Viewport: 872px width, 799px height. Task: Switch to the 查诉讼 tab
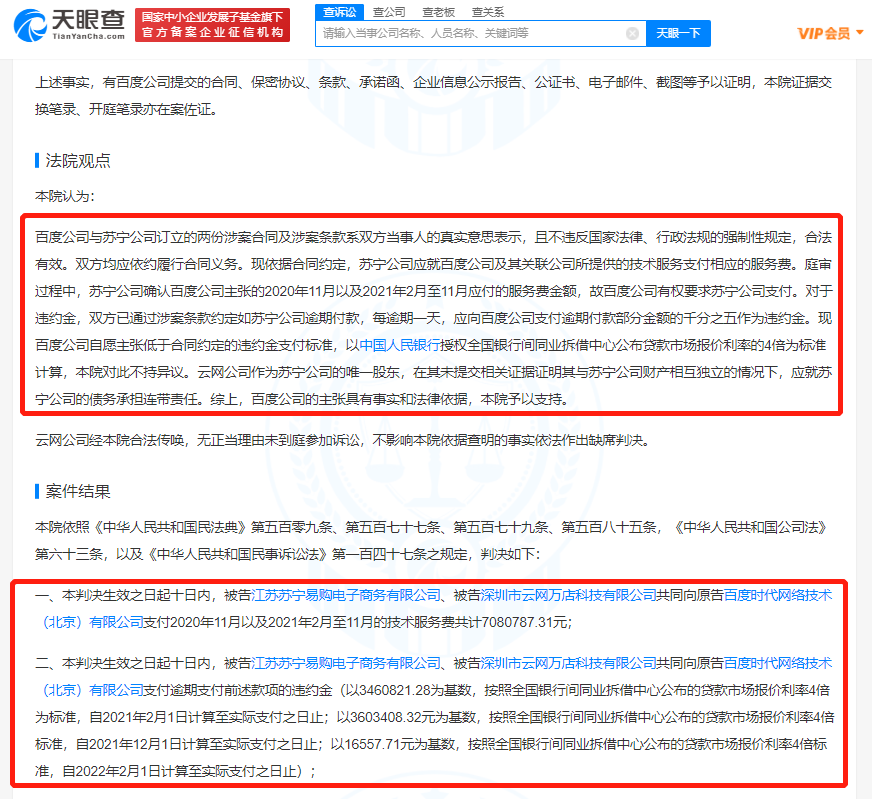(339, 12)
